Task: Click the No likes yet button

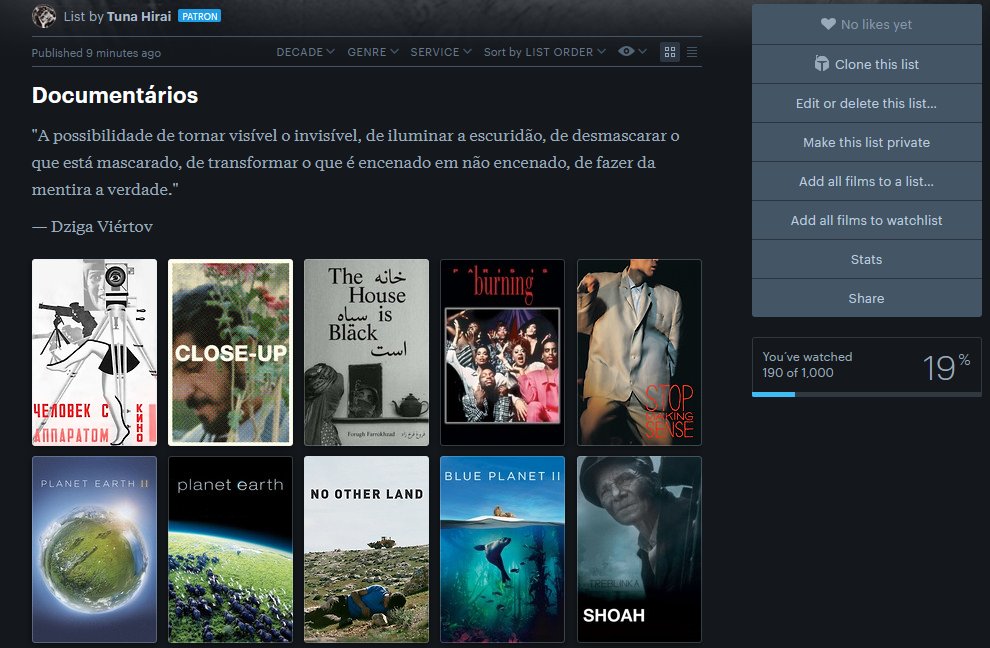Action: pos(866,24)
